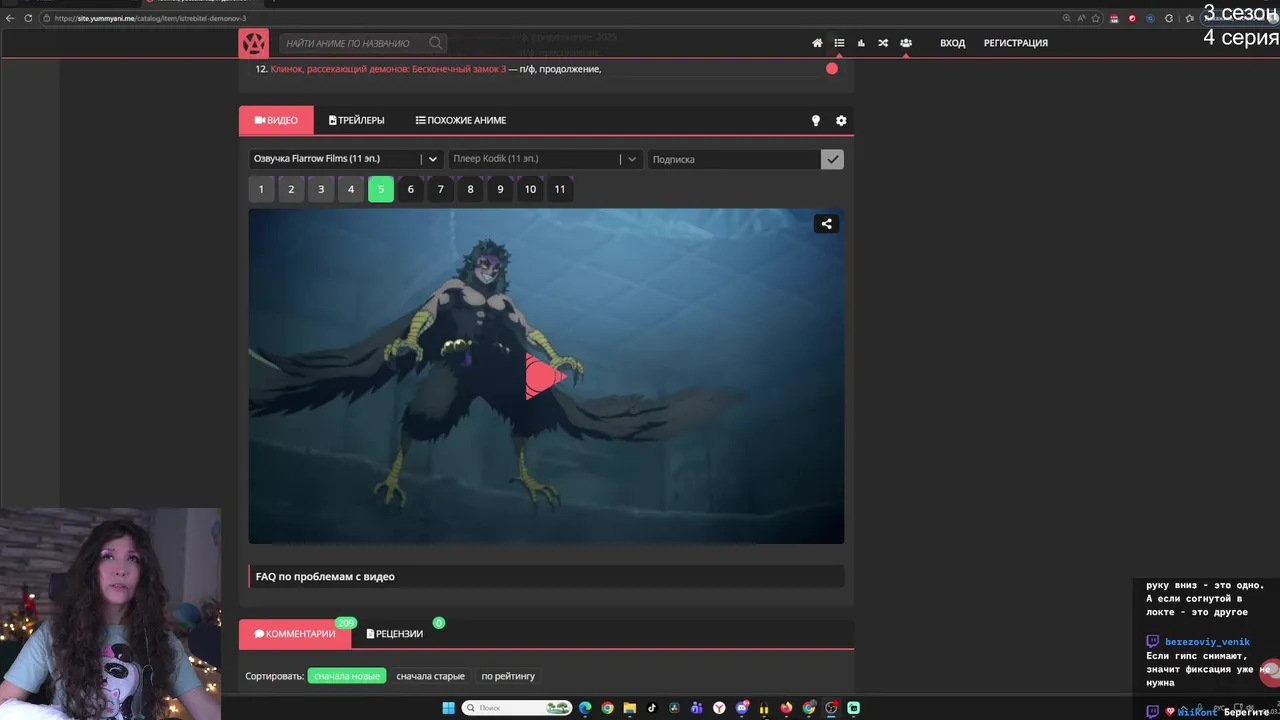Viewport: 1280px width, 720px height.
Task: Open the player settings gear icon
Action: (x=841, y=120)
